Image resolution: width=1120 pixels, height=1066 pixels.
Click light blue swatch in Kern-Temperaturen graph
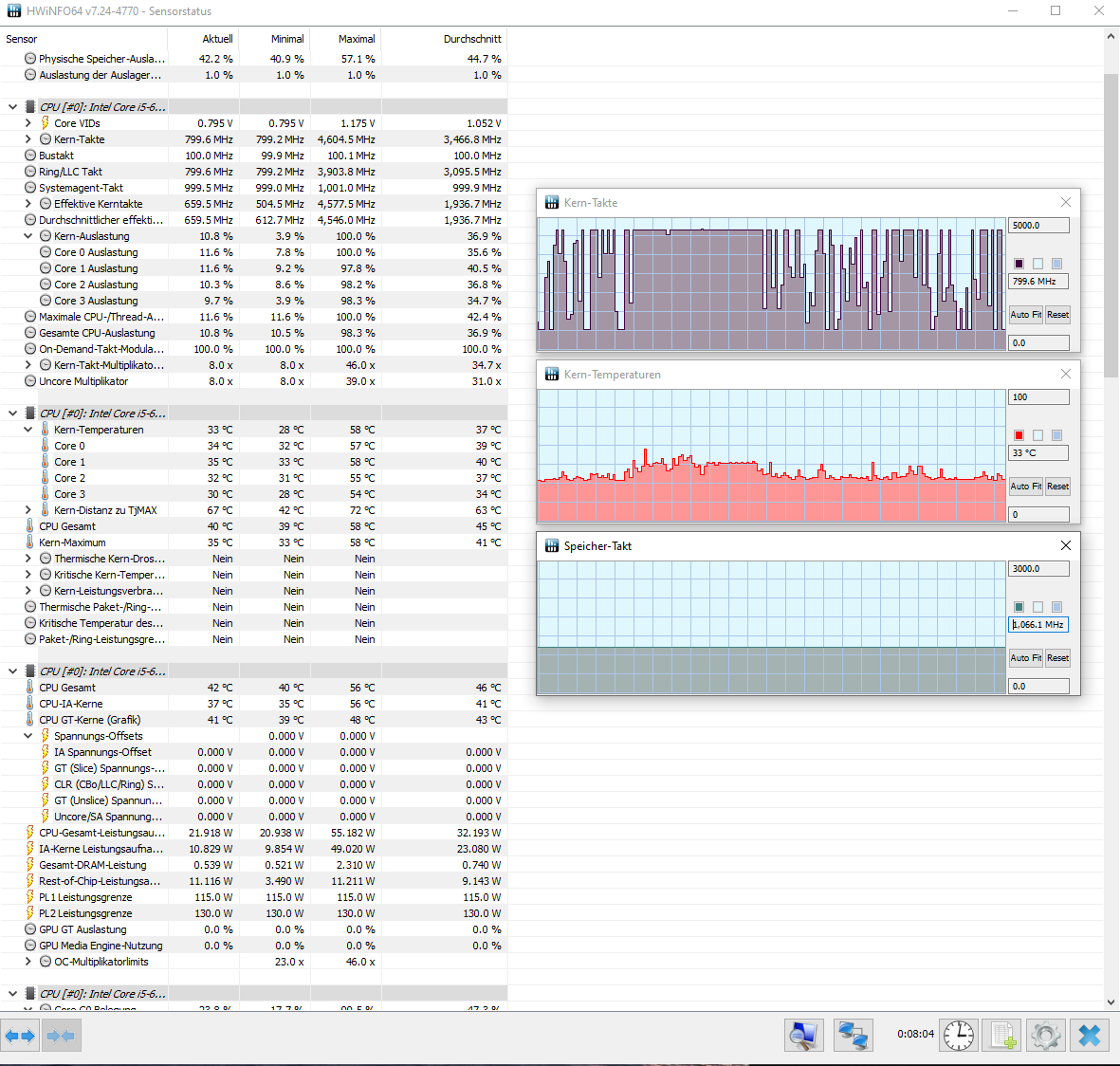[x=1057, y=435]
